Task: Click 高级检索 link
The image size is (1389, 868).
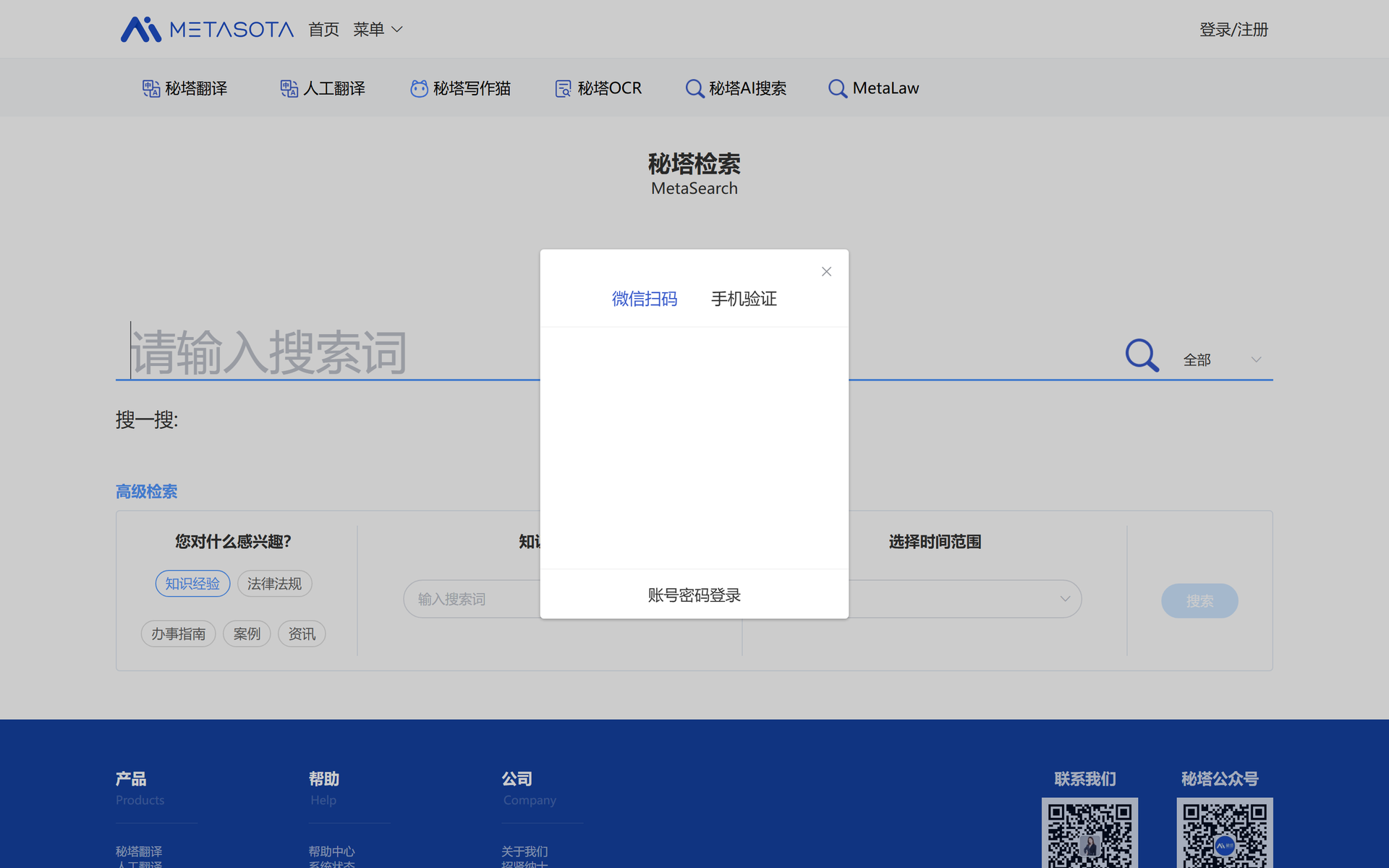Action: 146,492
